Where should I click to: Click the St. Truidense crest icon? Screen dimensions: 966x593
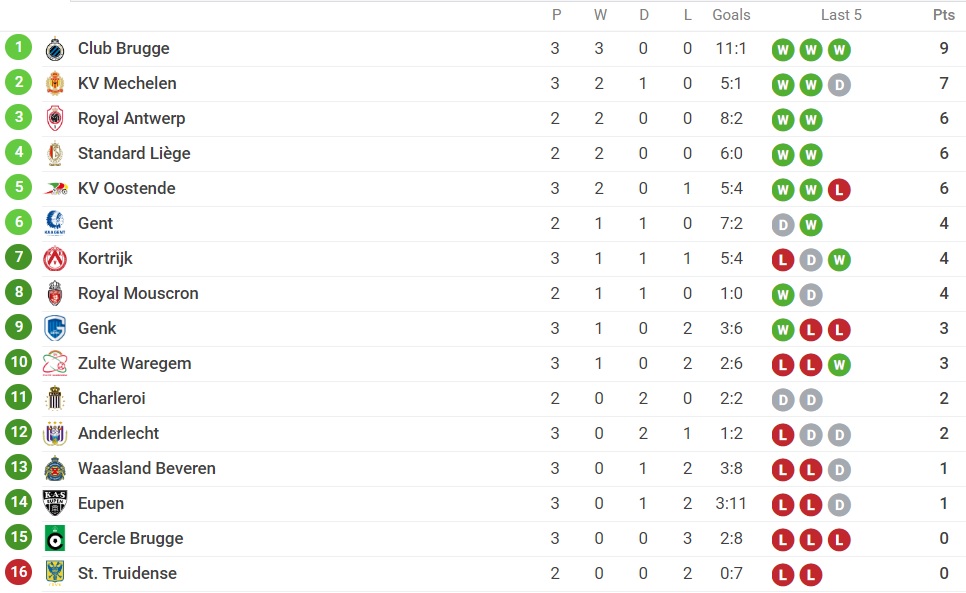click(x=55, y=573)
